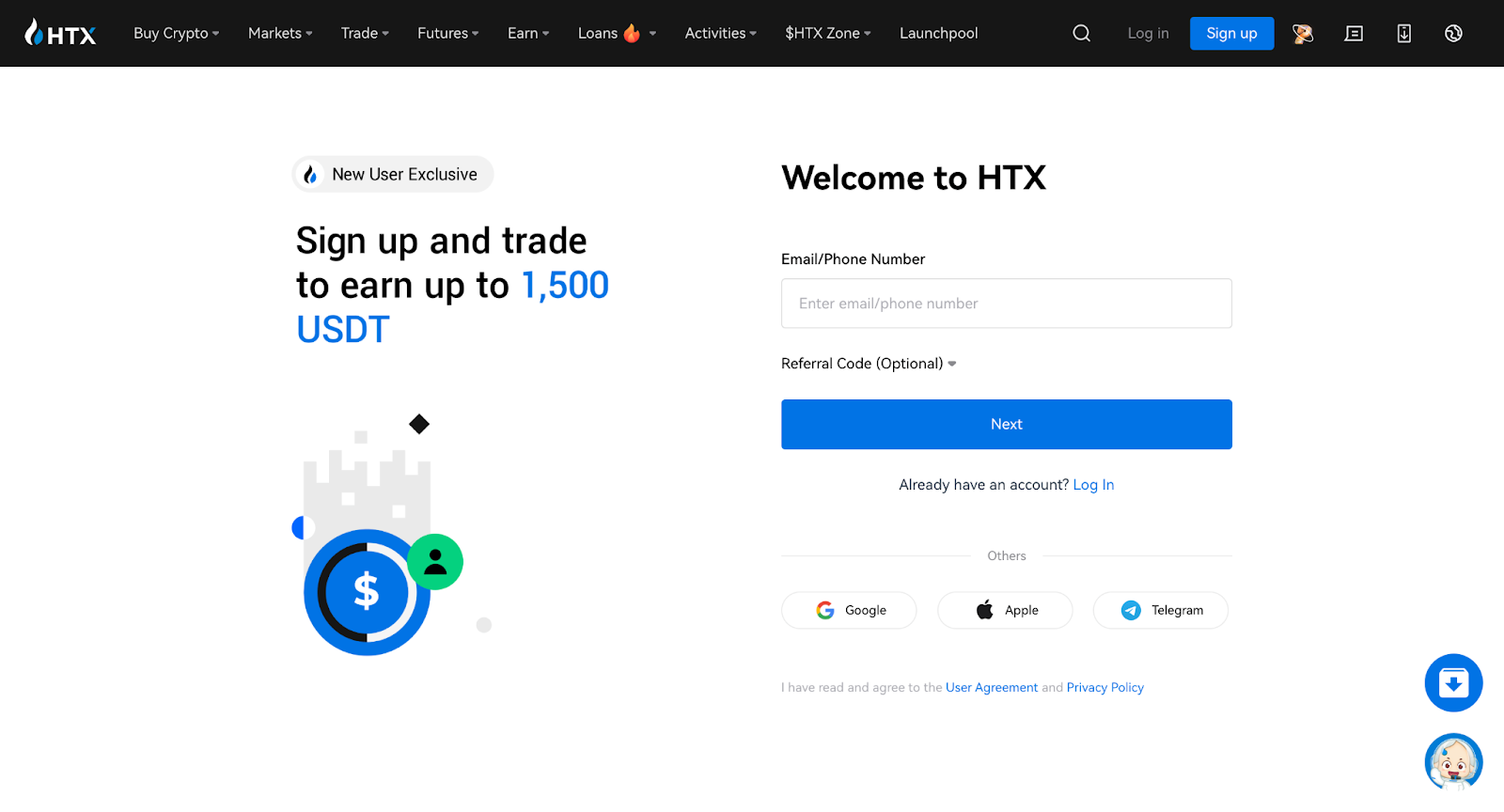Click the HTX logo in header
The width and height of the screenshot is (1504, 812).
pos(60,34)
